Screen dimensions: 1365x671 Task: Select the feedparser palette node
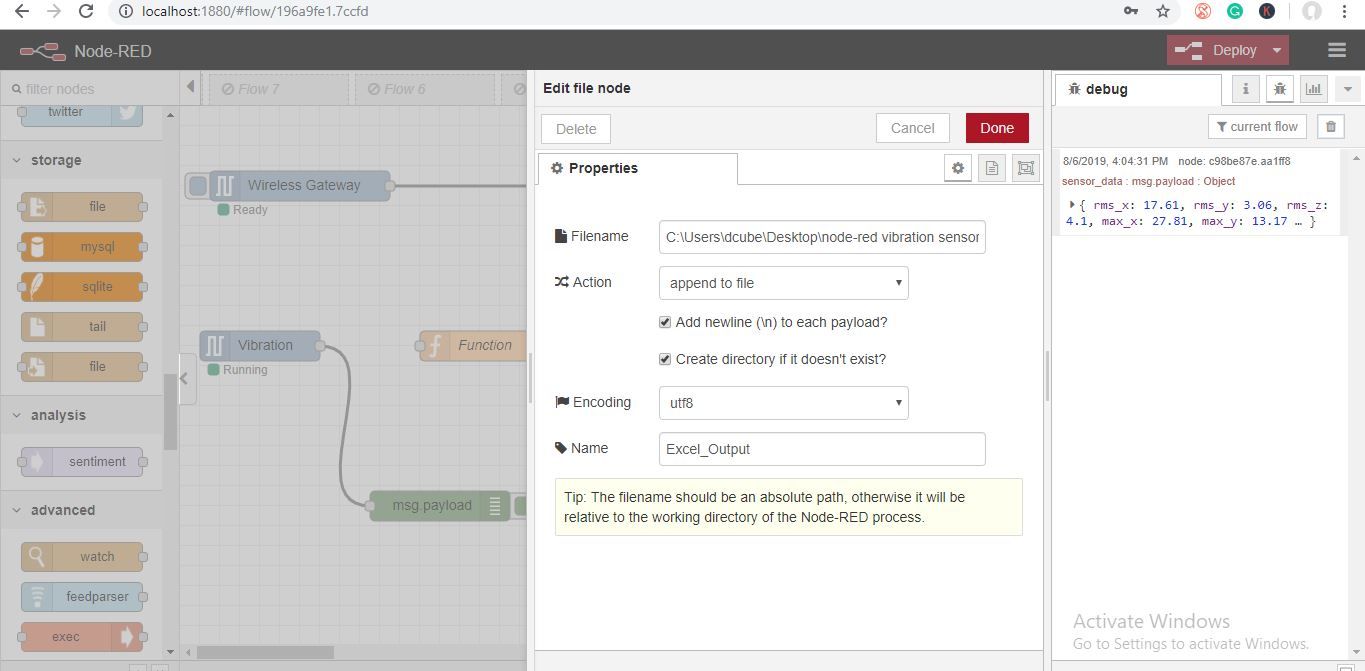(82, 597)
